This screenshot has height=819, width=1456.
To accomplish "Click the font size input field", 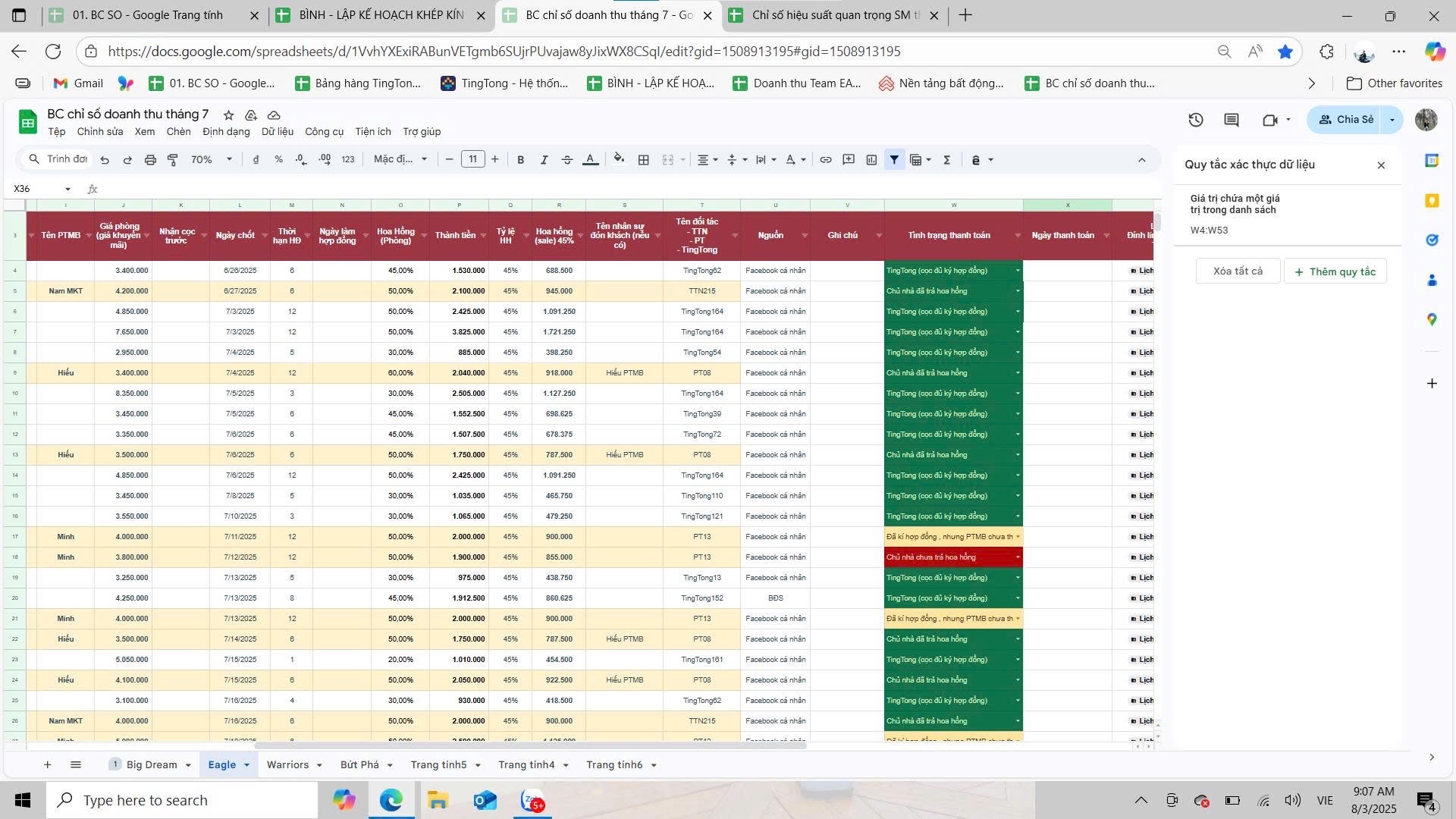I will click(x=472, y=160).
